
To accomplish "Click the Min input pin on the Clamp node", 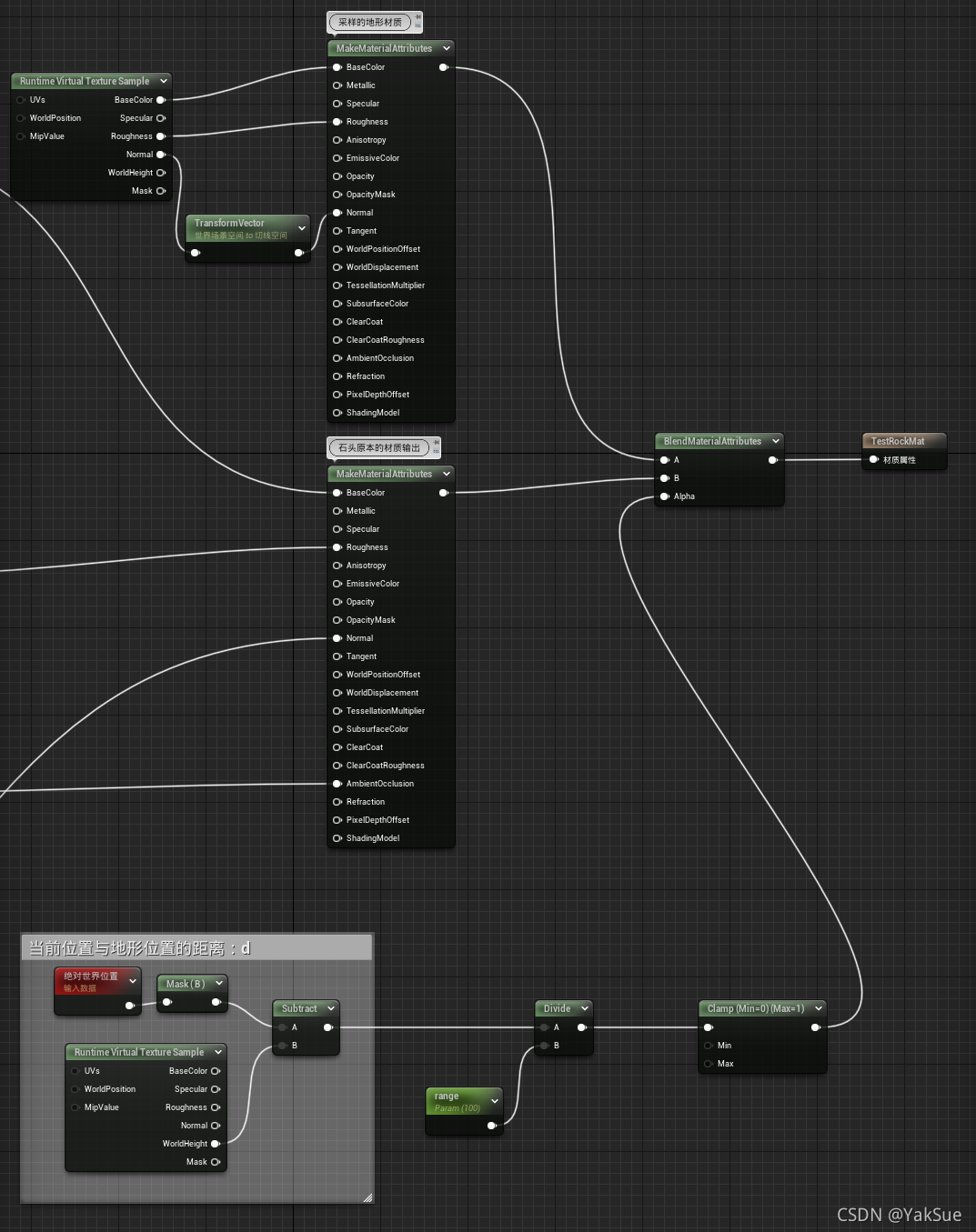I will [709, 1045].
